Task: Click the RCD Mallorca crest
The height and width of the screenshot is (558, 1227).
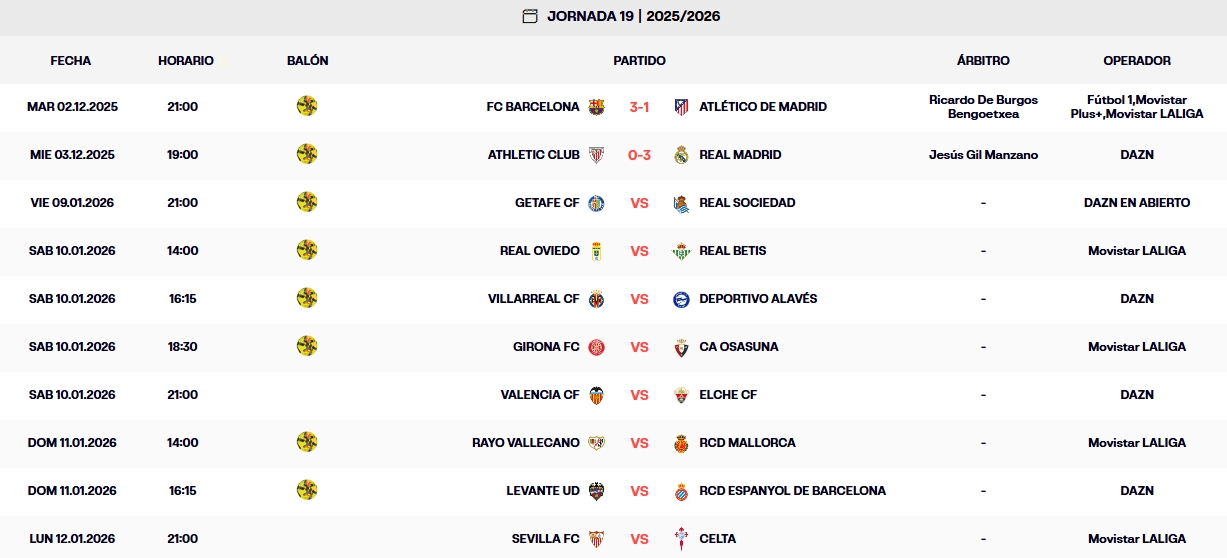Action: pyautogui.click(x=681, y=443)
